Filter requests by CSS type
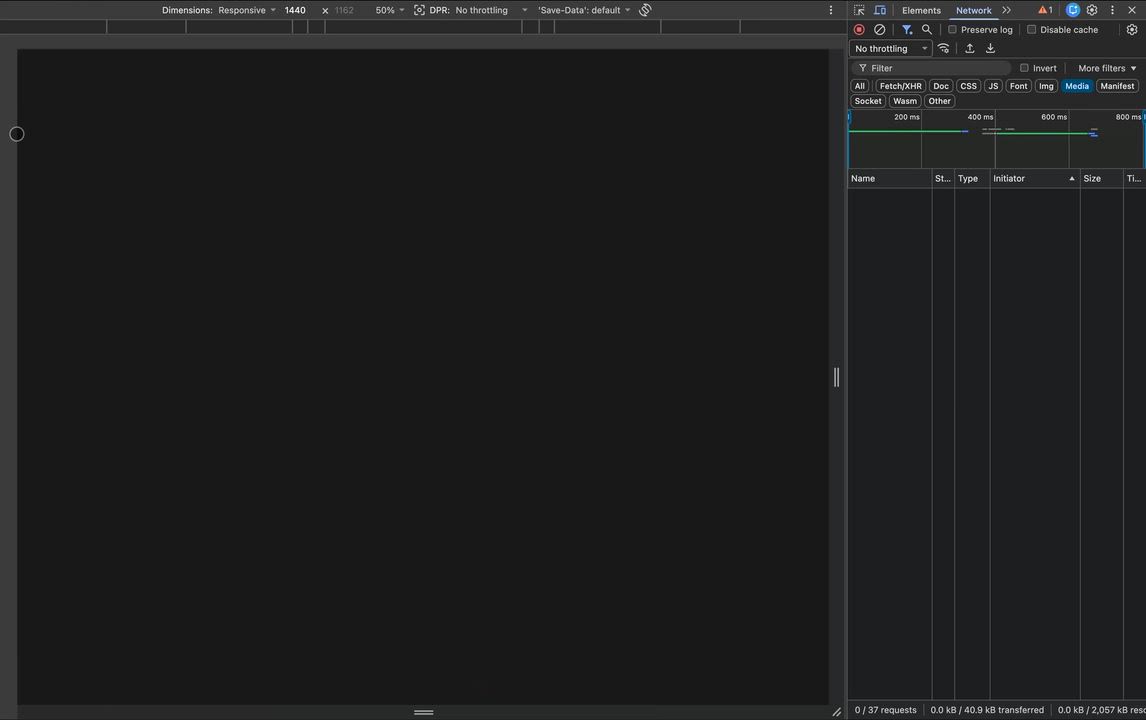 pos(968,86)
